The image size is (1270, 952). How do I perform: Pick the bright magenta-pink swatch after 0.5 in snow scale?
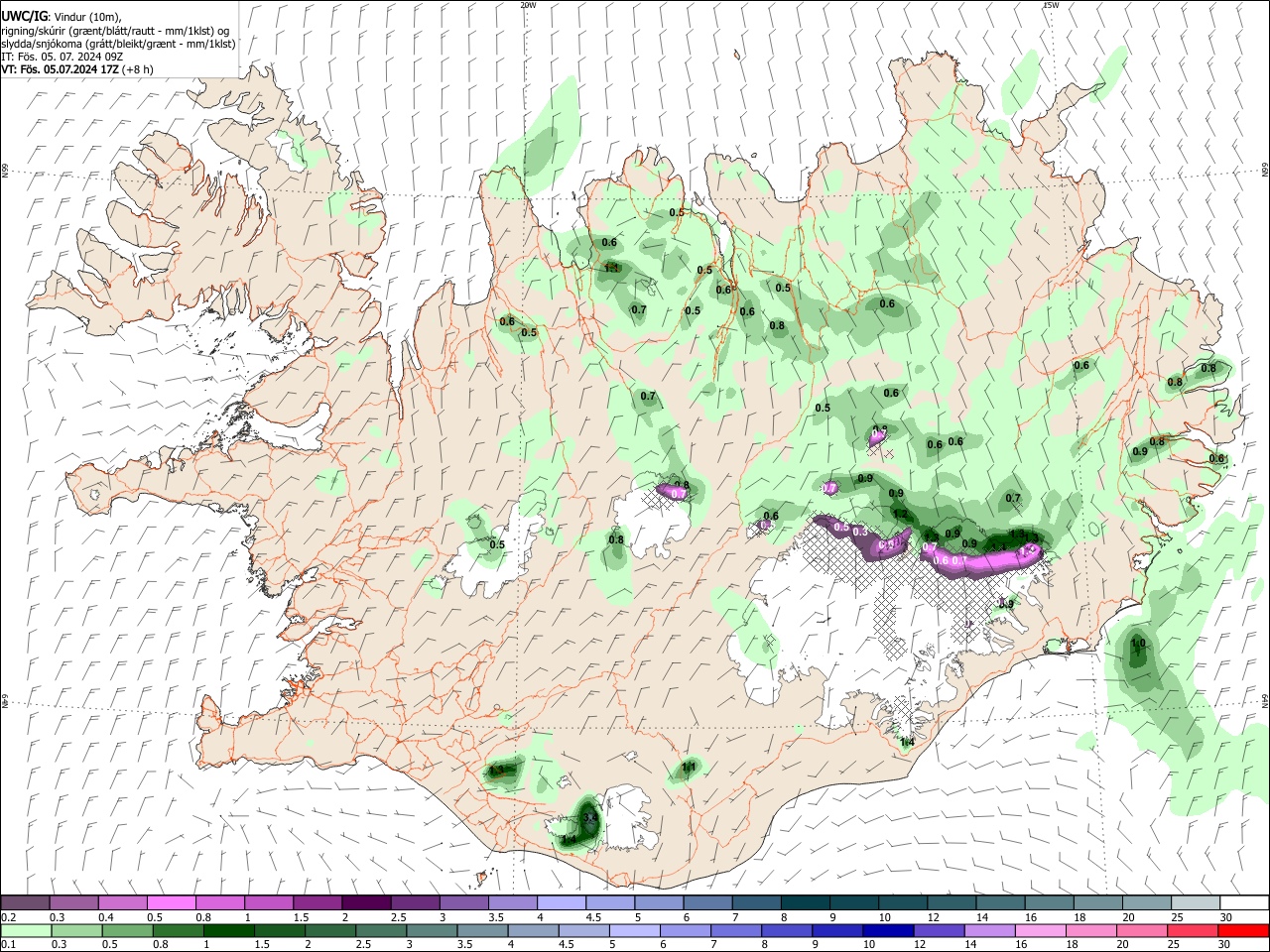(171, 902)
